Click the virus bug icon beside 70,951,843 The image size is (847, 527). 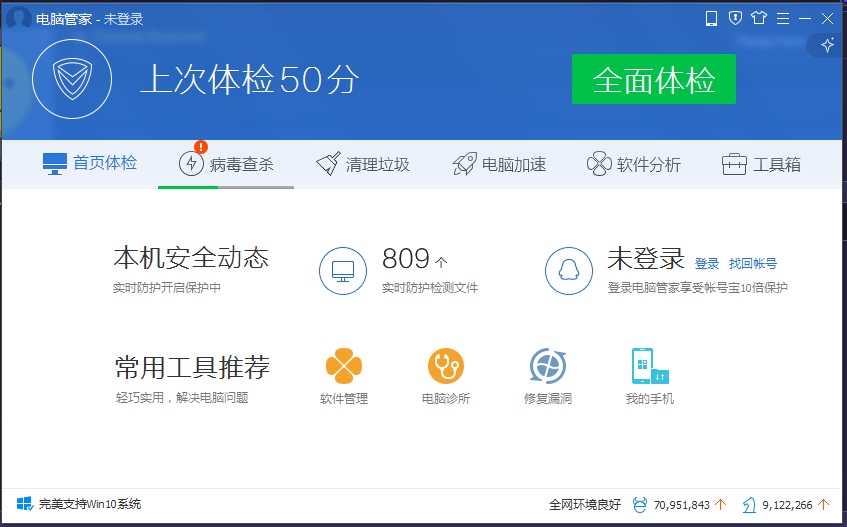640,505
